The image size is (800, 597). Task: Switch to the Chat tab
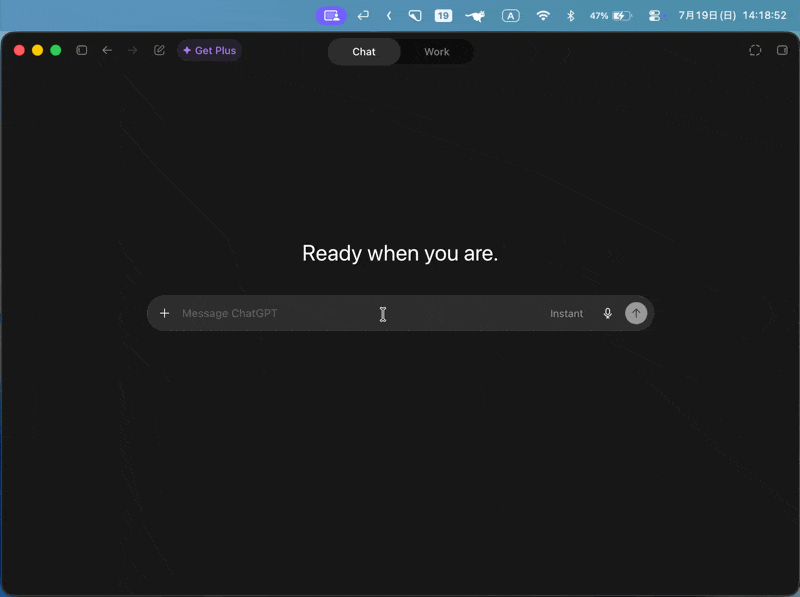pos(364,52)
